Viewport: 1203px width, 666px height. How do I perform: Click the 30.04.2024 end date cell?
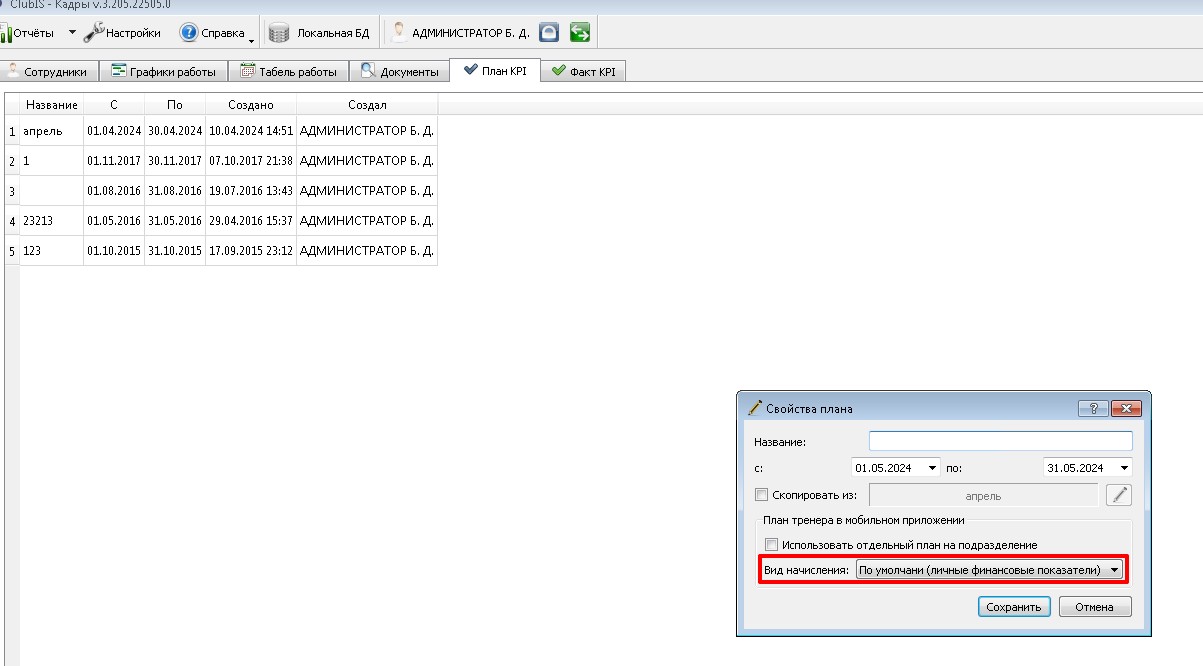[175, 131]
